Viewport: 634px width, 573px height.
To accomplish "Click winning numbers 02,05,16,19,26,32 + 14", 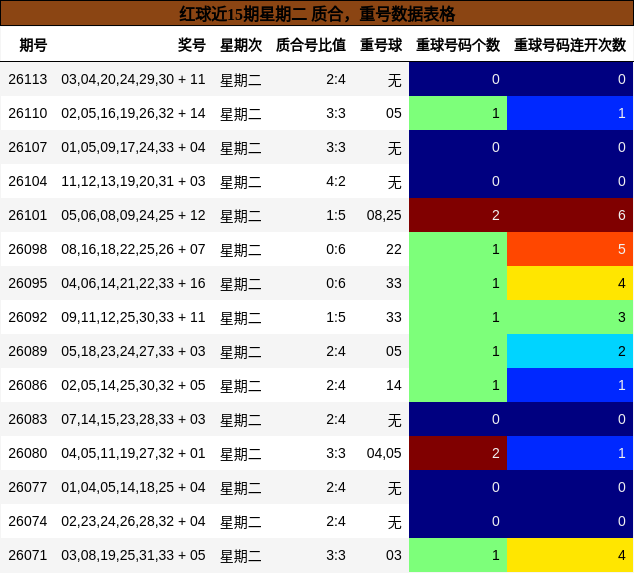I will (x=133, y=113).
